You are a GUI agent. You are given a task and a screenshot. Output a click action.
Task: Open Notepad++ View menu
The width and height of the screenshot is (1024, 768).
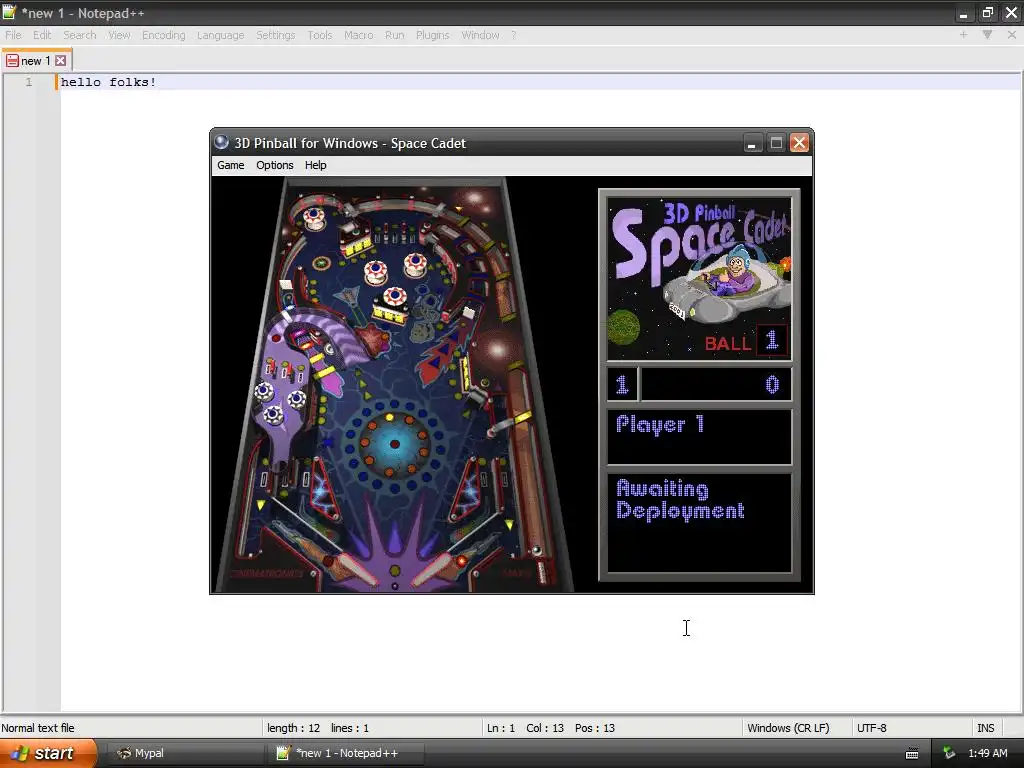pos(119,35)
